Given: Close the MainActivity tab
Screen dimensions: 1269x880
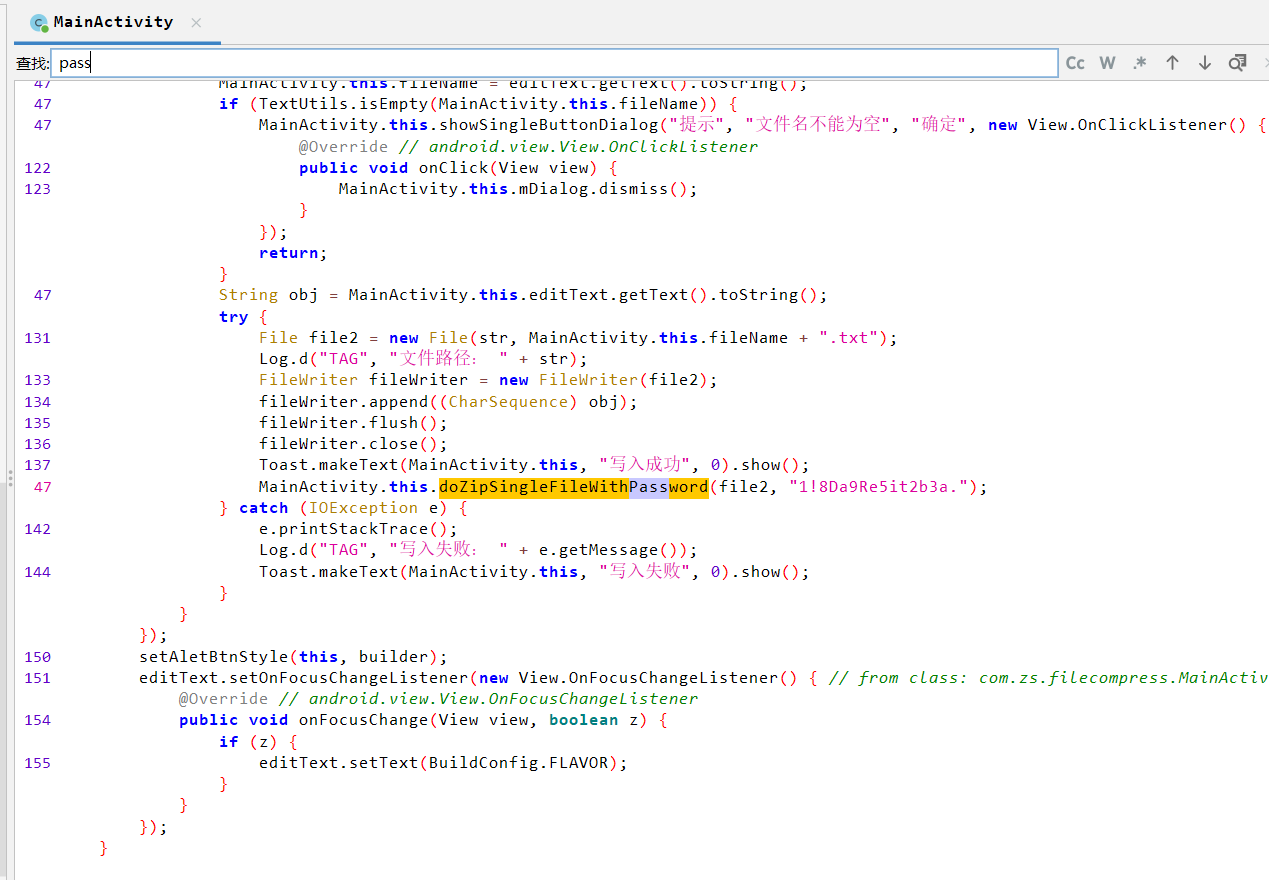Looking at the screenshot, I should tap(196, 22).
